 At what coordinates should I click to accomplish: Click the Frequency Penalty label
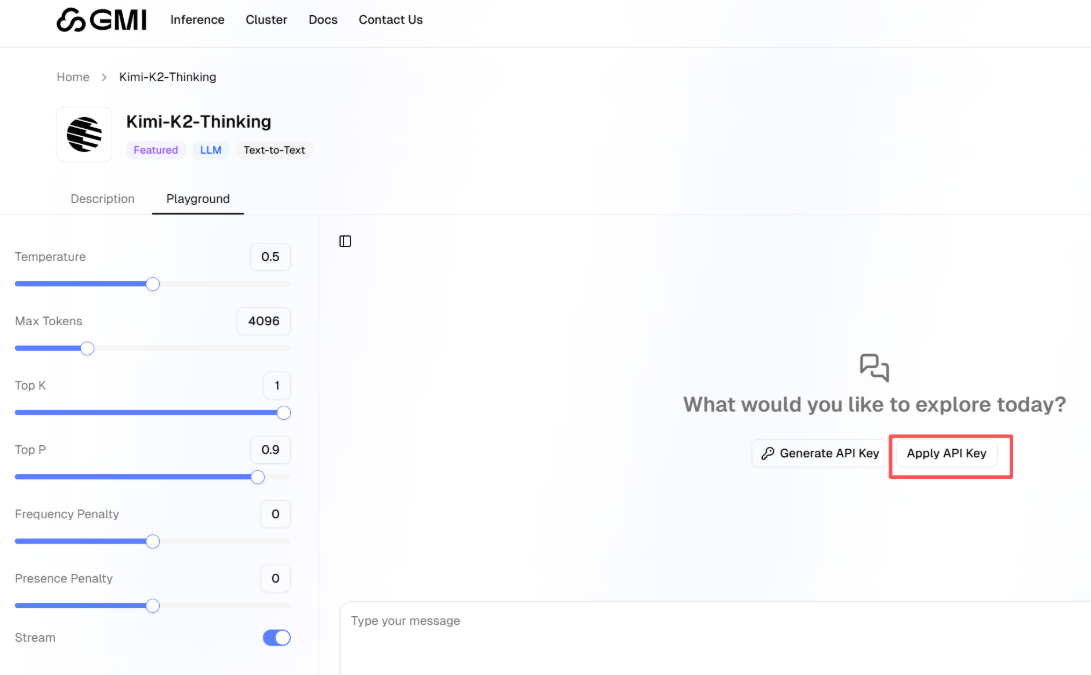point(67,514)
